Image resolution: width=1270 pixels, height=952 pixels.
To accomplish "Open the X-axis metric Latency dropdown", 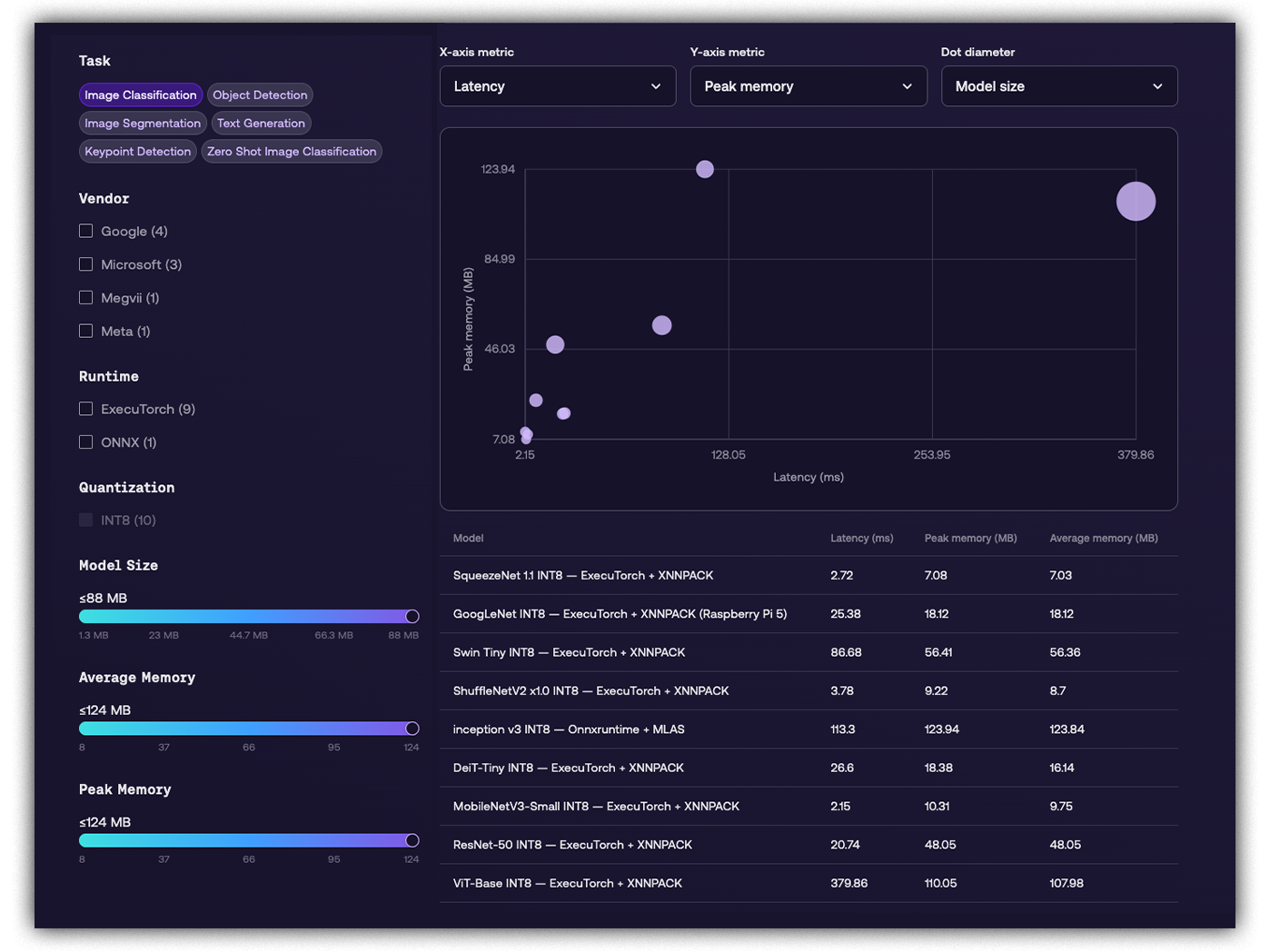I will 558,86.
